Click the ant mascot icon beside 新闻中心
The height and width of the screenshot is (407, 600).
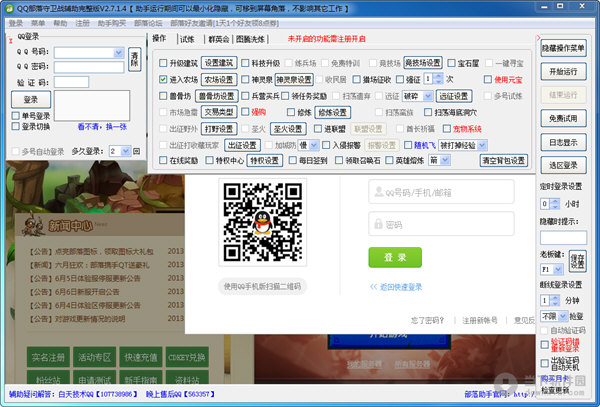point(33,225)
